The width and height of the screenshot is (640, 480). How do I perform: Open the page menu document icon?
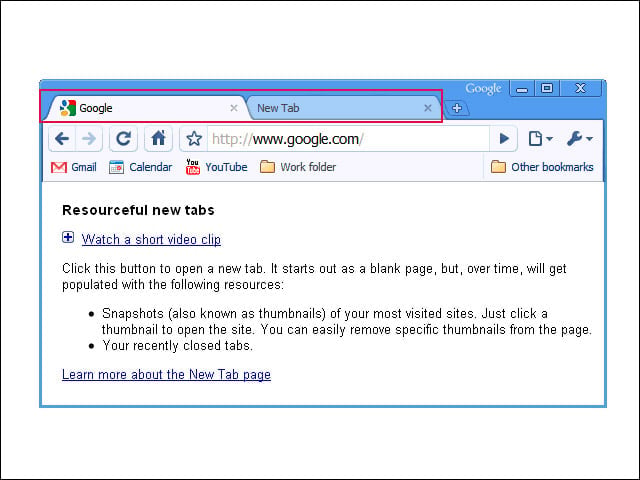tap(540, 139)
